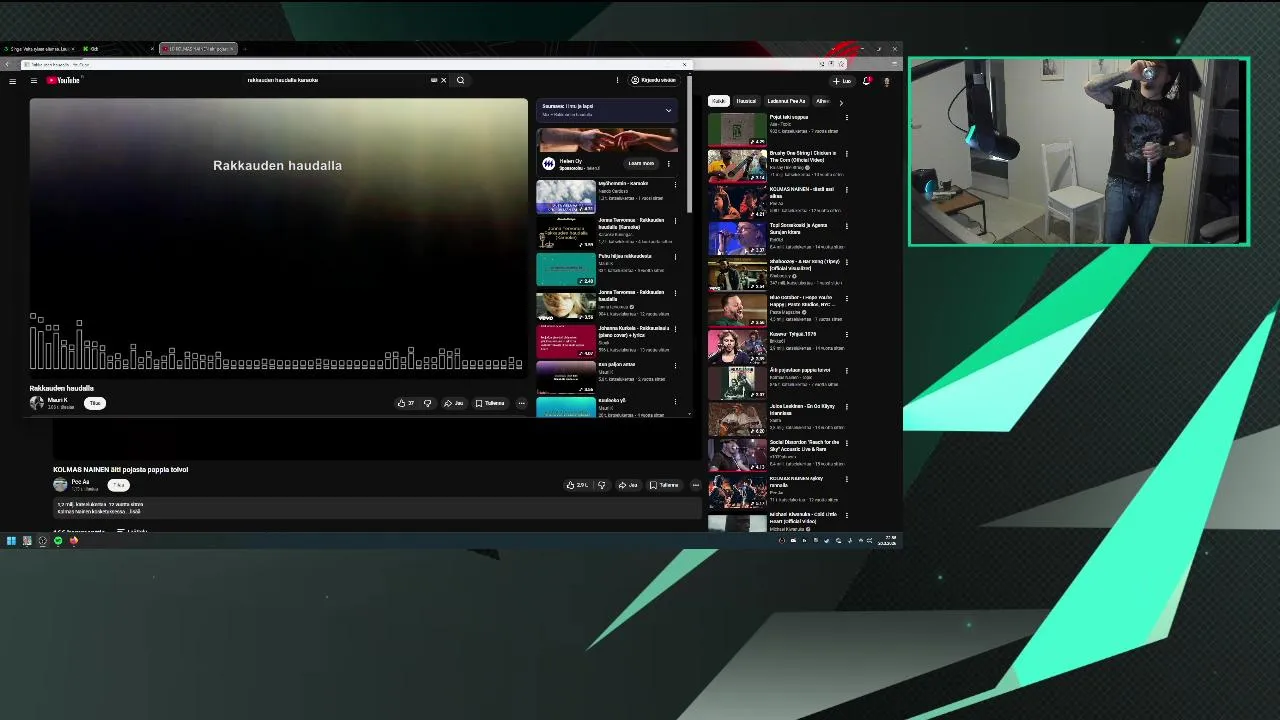Subscribe to Pee Aa with Tilaa
Screen dimensions: 1280x720
(118, 485)
